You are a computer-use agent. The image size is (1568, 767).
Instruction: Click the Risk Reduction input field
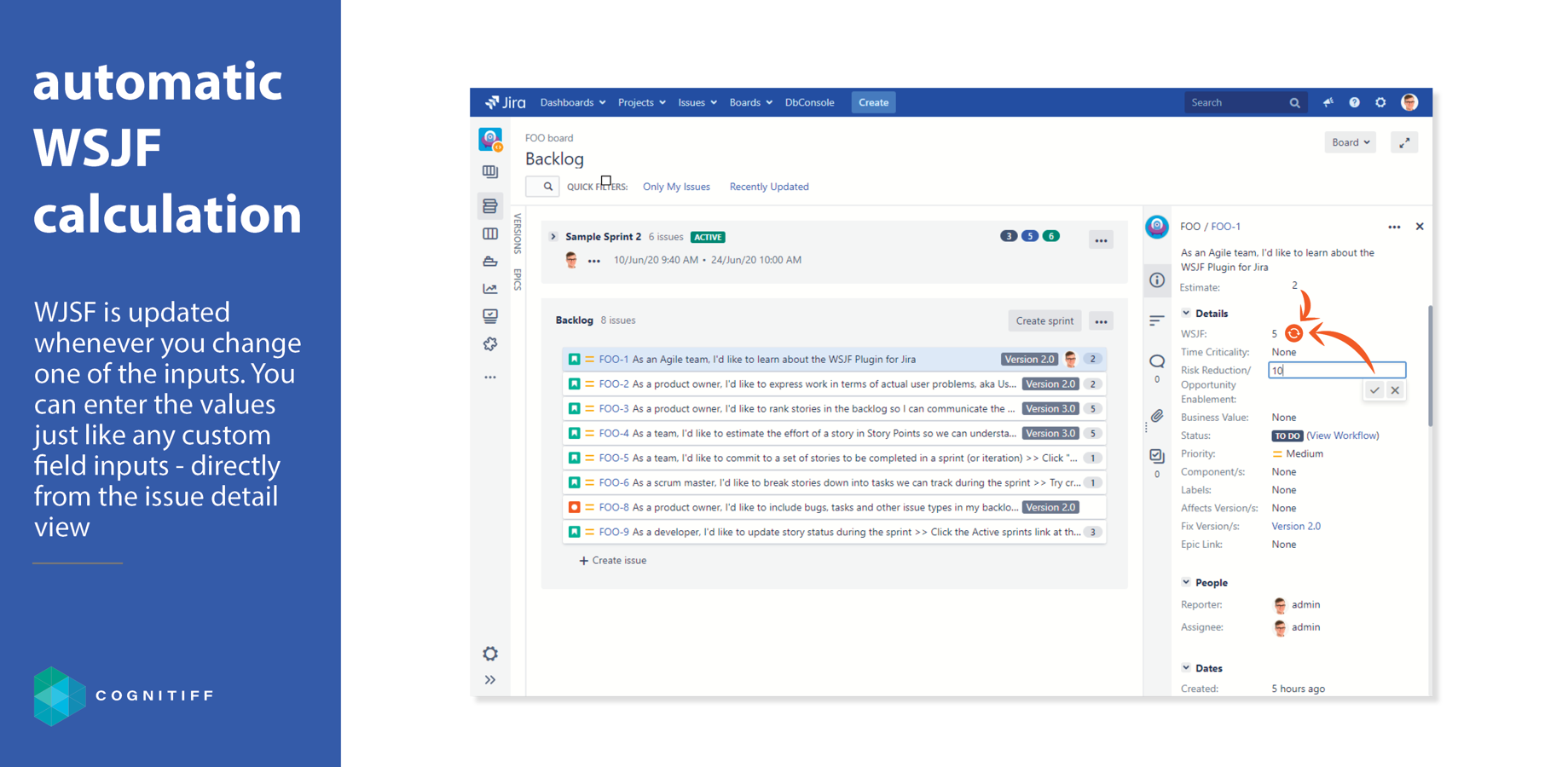(1337, 370)
